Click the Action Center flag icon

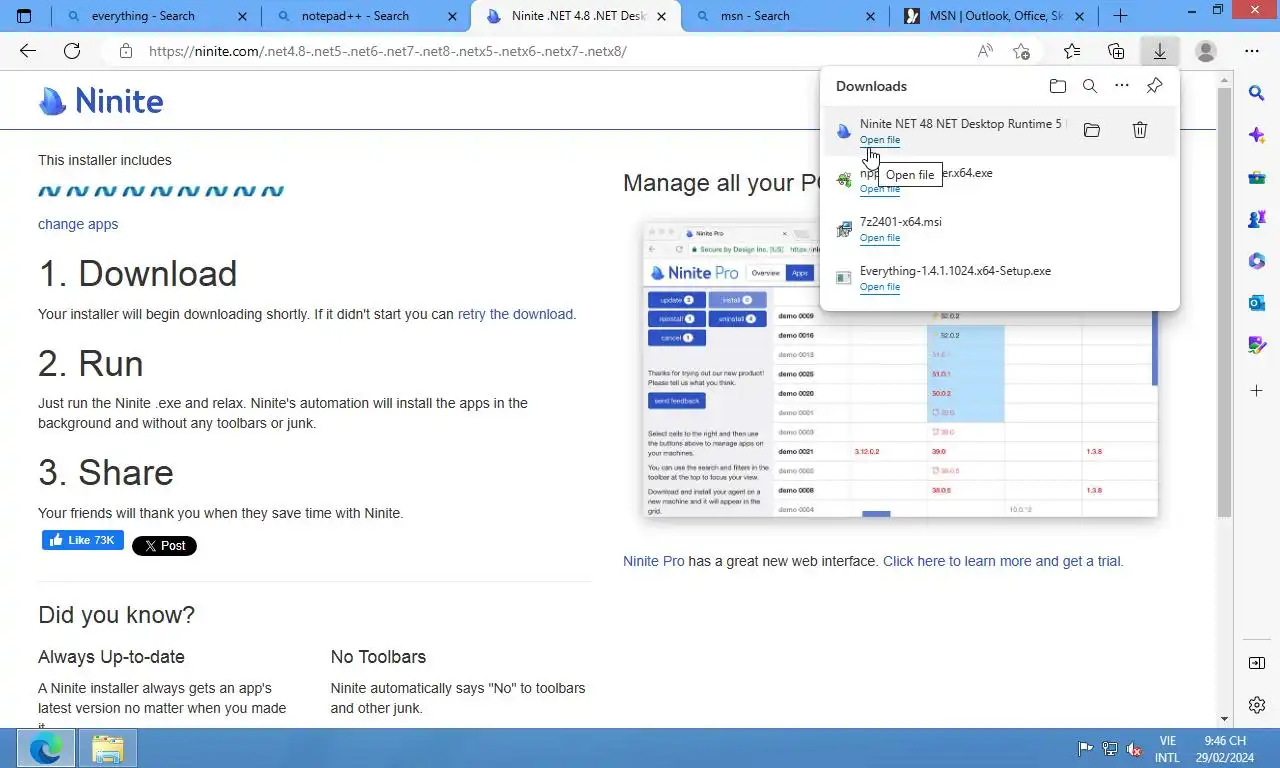pos(1085,748)
